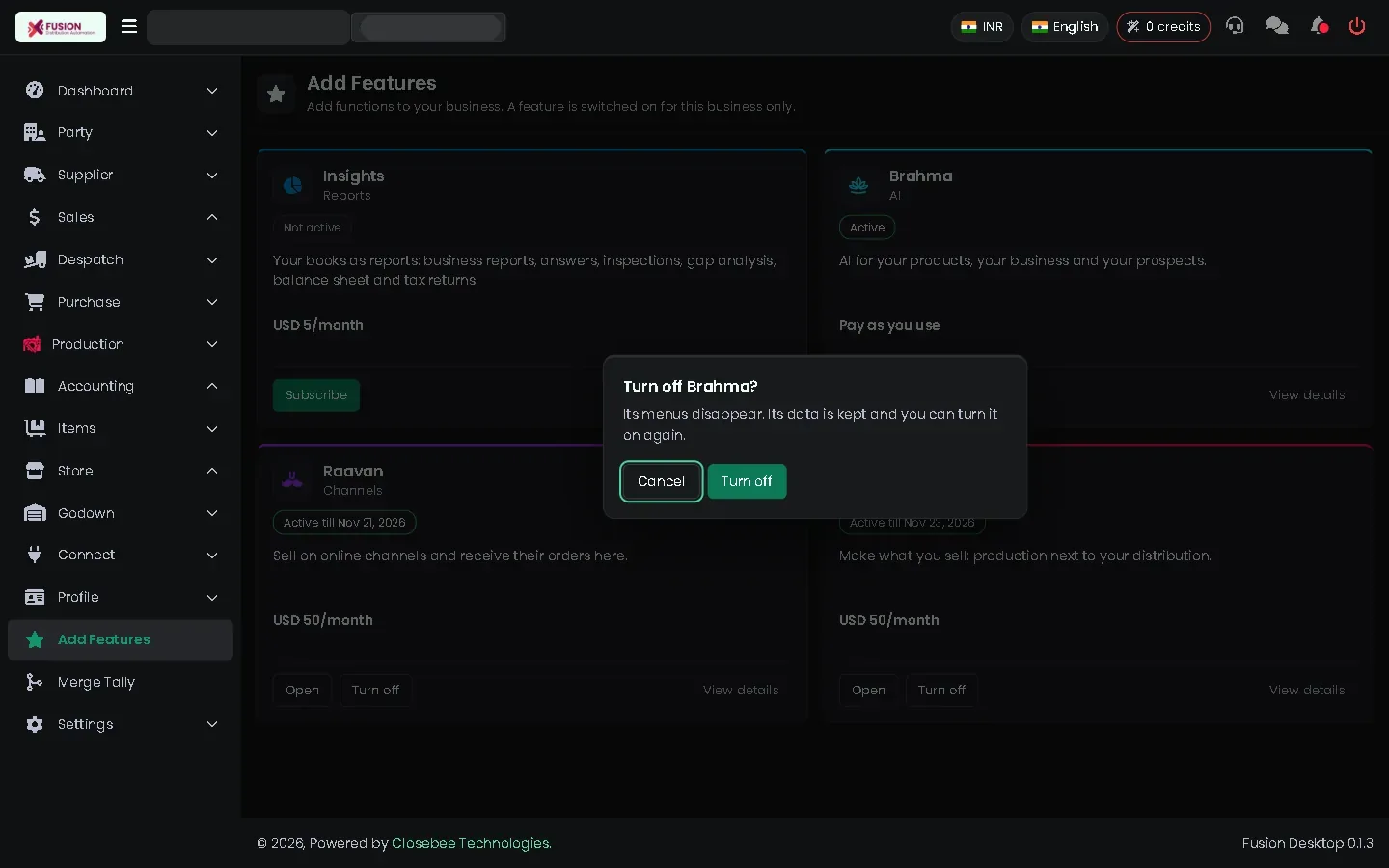The height and width of the screenshot is (868, 1389).
Task: Confirm with the green Turn off button
Action: tap(747, 481)
